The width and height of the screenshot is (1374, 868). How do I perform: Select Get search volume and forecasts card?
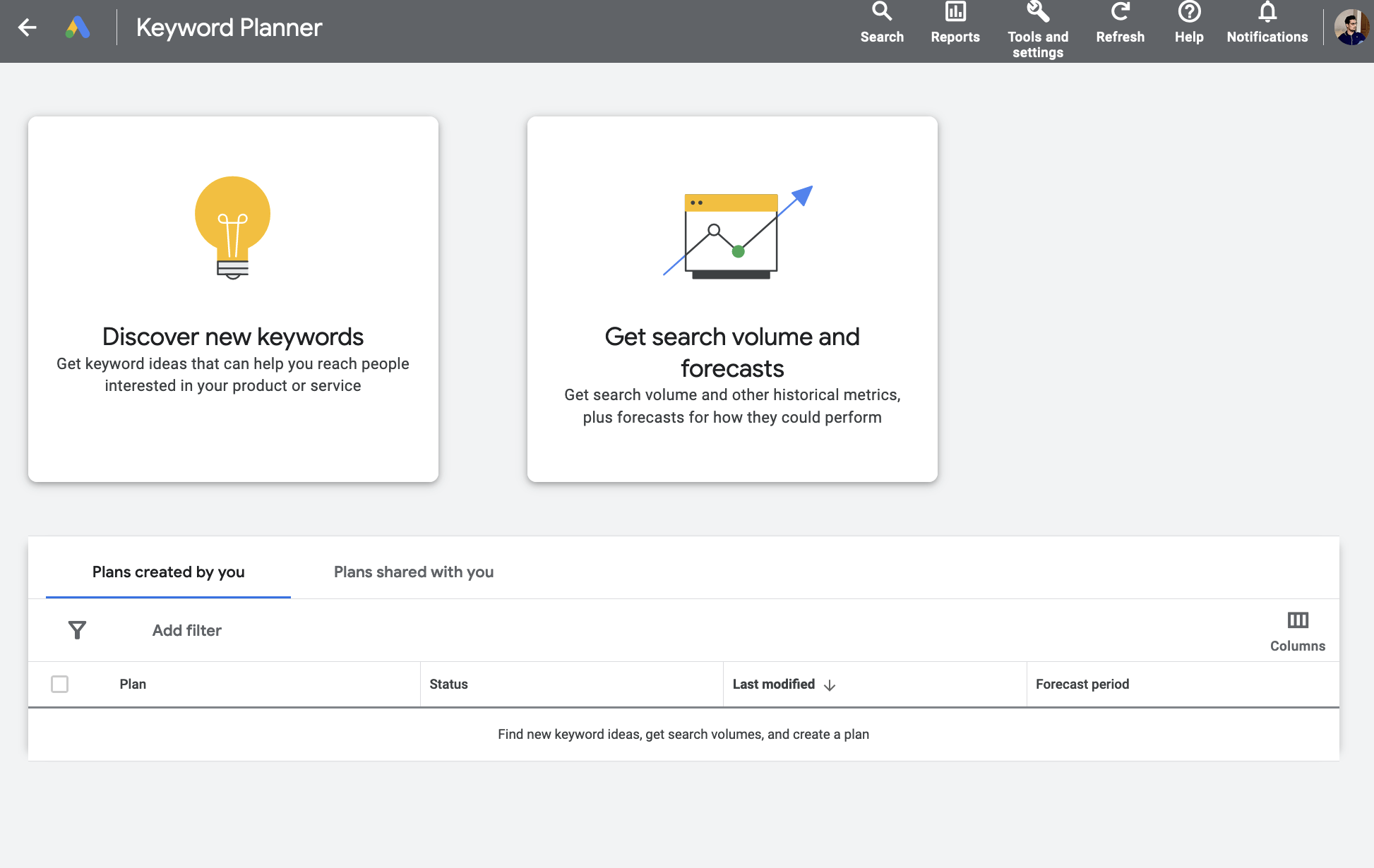(x=732, y=299)
